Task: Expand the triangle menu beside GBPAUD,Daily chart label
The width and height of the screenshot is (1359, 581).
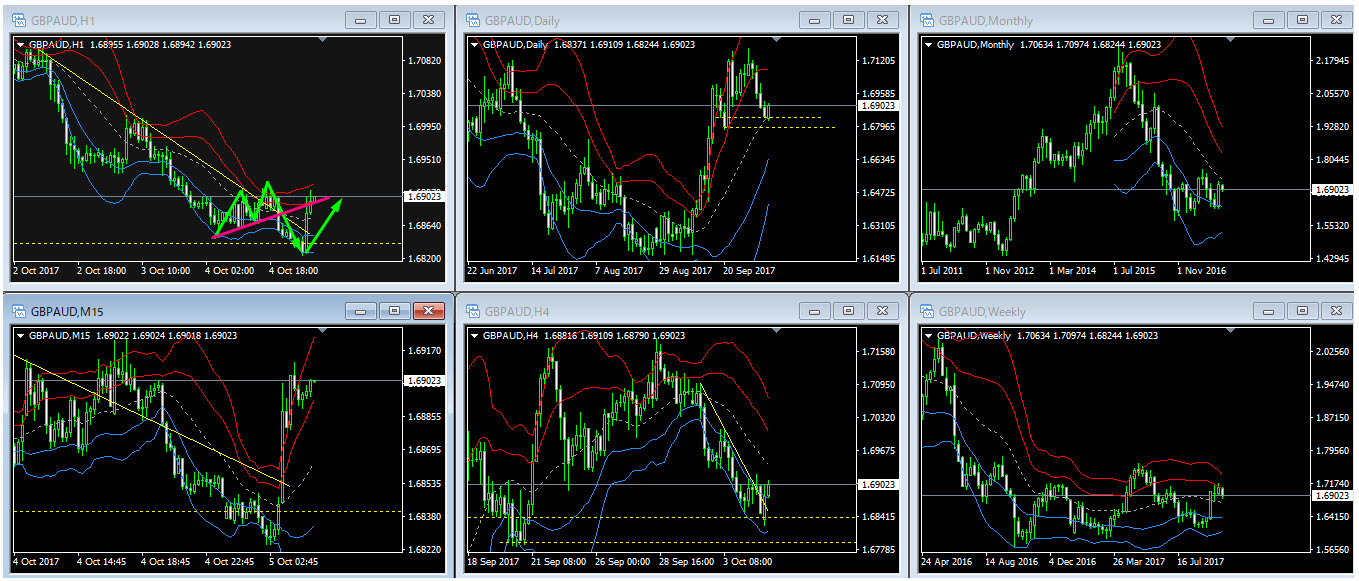Action: pyautogui.click(x=474, y=44)
